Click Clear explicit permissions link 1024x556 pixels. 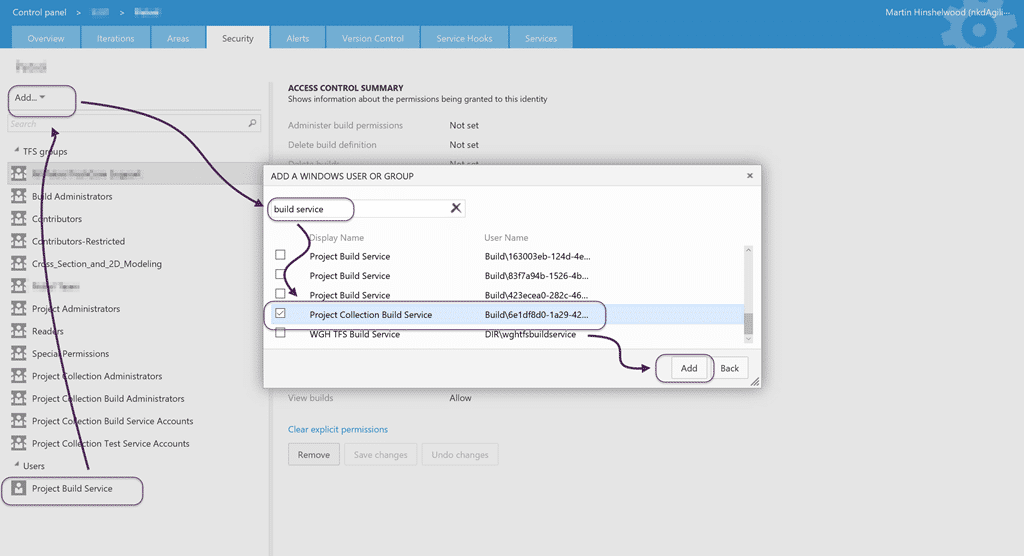338,429
